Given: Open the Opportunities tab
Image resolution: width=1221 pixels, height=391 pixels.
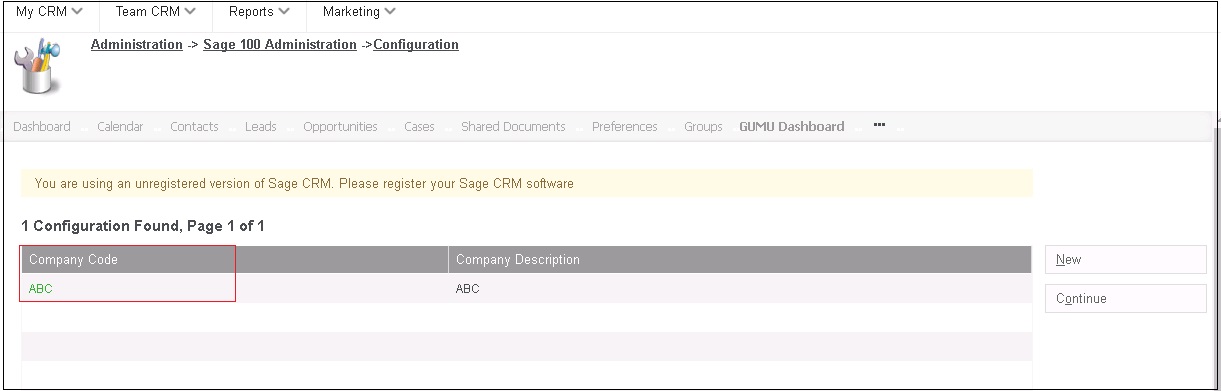Looking at the screenshot, I should (340, 127).
